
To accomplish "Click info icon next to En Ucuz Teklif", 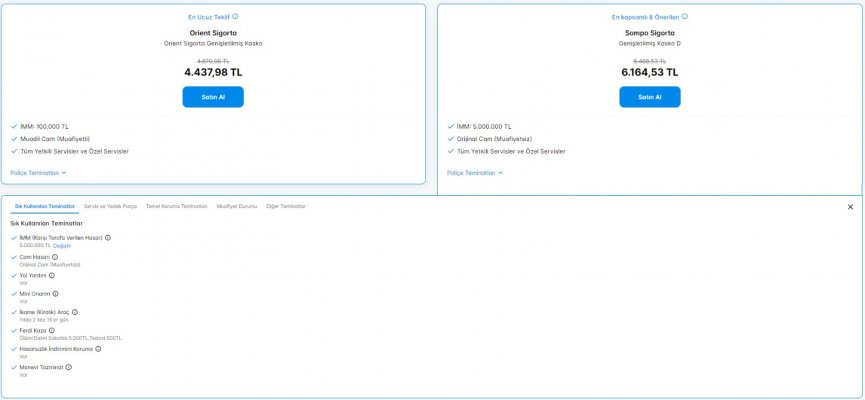I will pyautogui.click(x=236, y=17).
